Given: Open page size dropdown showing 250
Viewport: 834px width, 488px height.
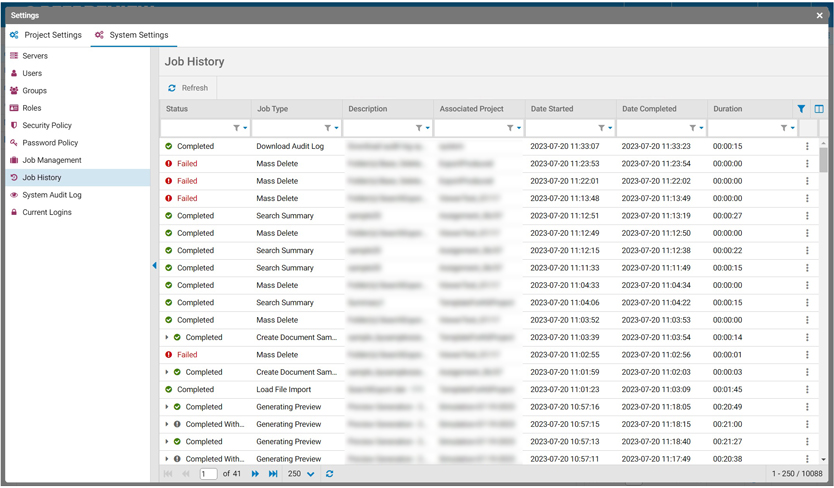Looking at the screenshot, I should pos(301,474).
